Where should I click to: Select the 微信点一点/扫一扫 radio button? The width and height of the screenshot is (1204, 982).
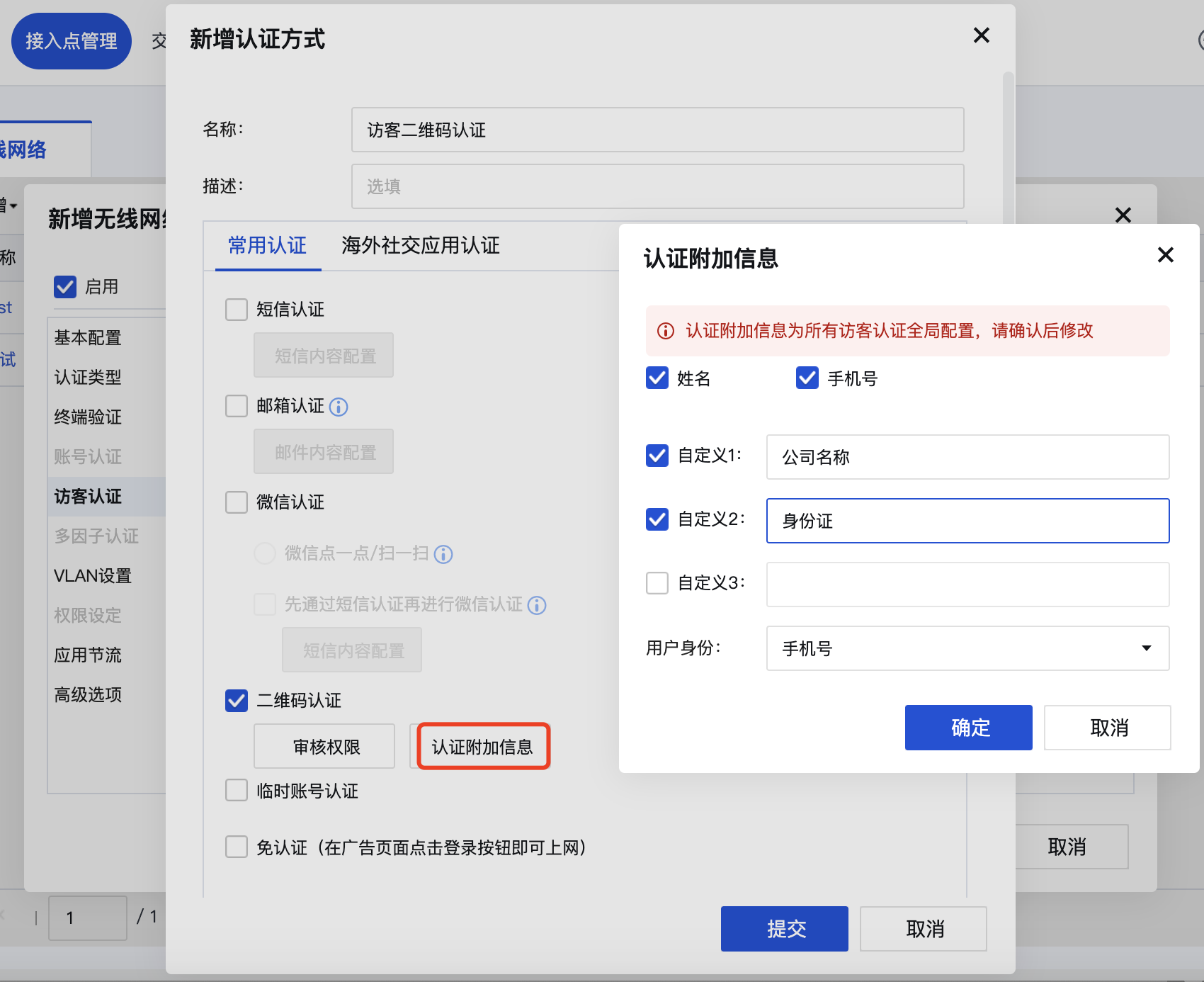[x=265, y=553]
